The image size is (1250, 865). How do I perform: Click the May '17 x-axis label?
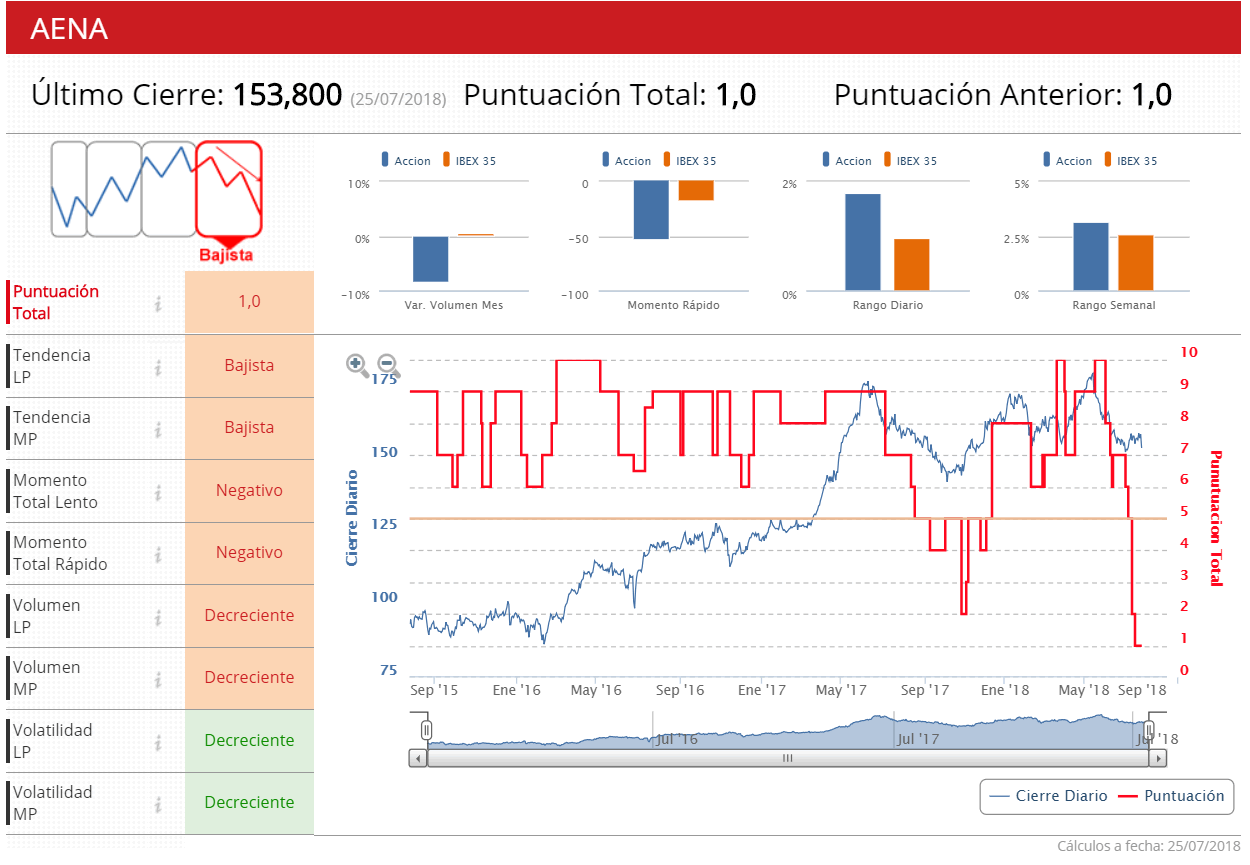coord(841,690)
